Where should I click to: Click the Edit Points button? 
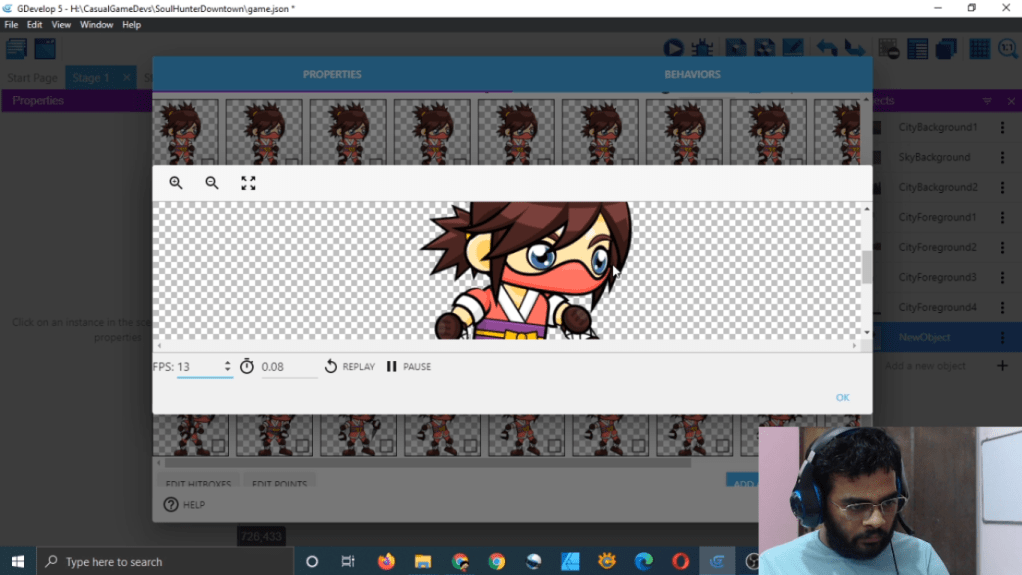[279, 483]
